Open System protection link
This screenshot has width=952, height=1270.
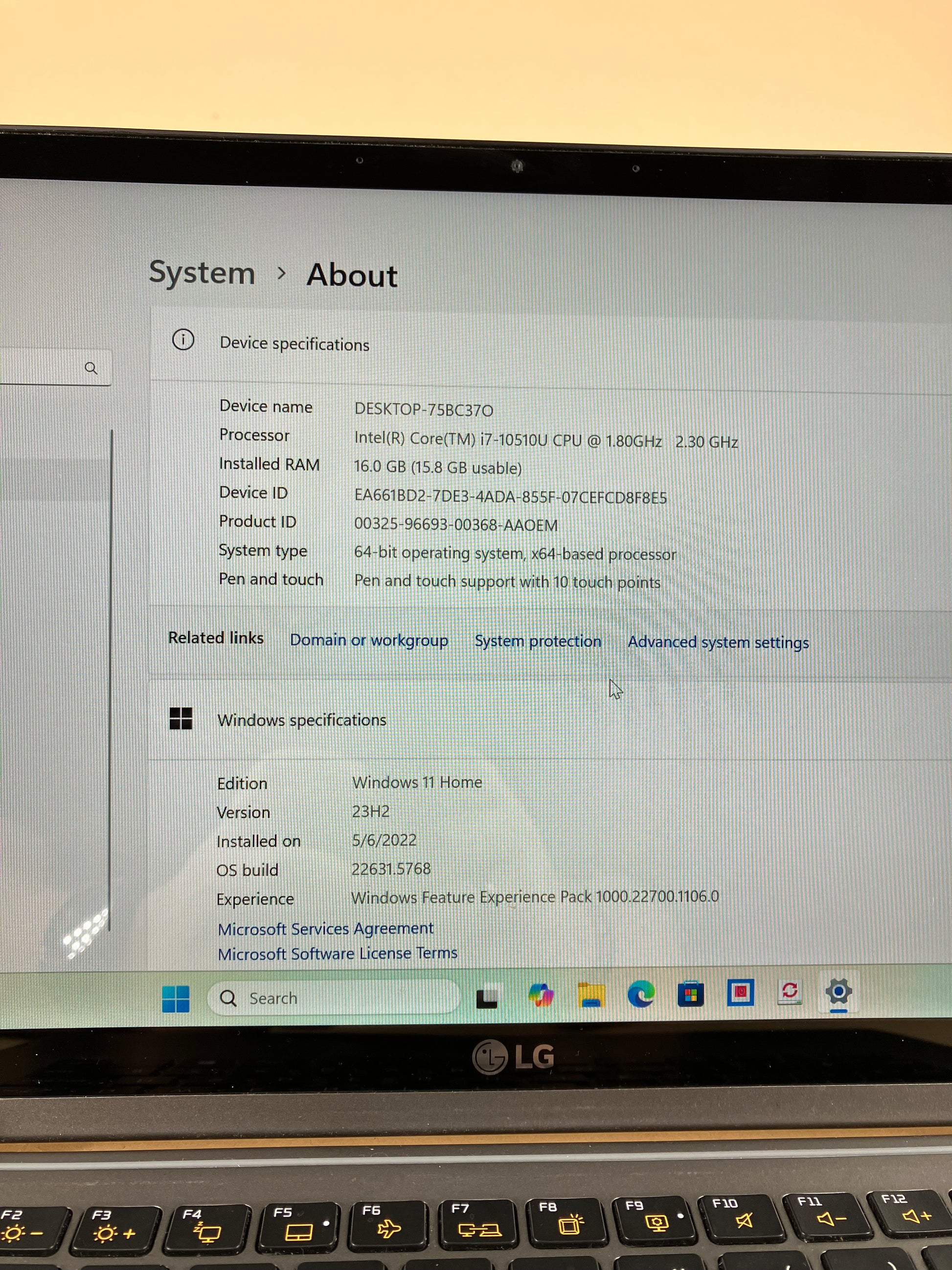[x=538, y=641]
